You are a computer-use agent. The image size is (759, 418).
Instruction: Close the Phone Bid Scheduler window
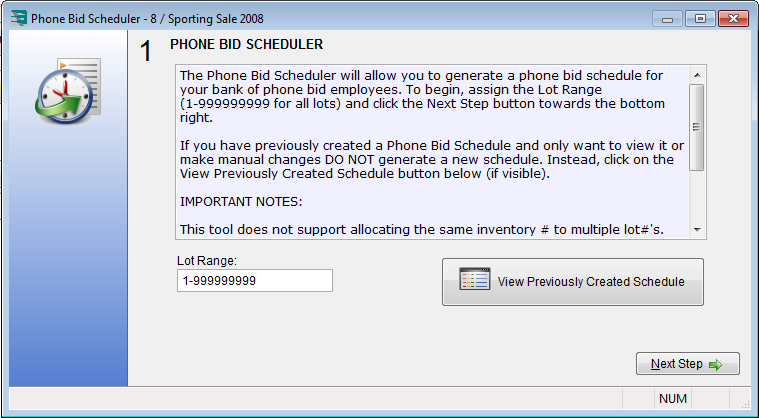[x=731, y=18]
